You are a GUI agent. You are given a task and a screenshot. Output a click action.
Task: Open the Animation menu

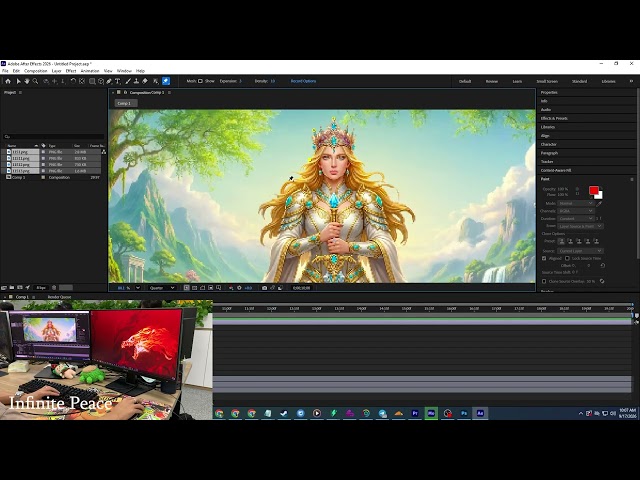coord(90,71)
